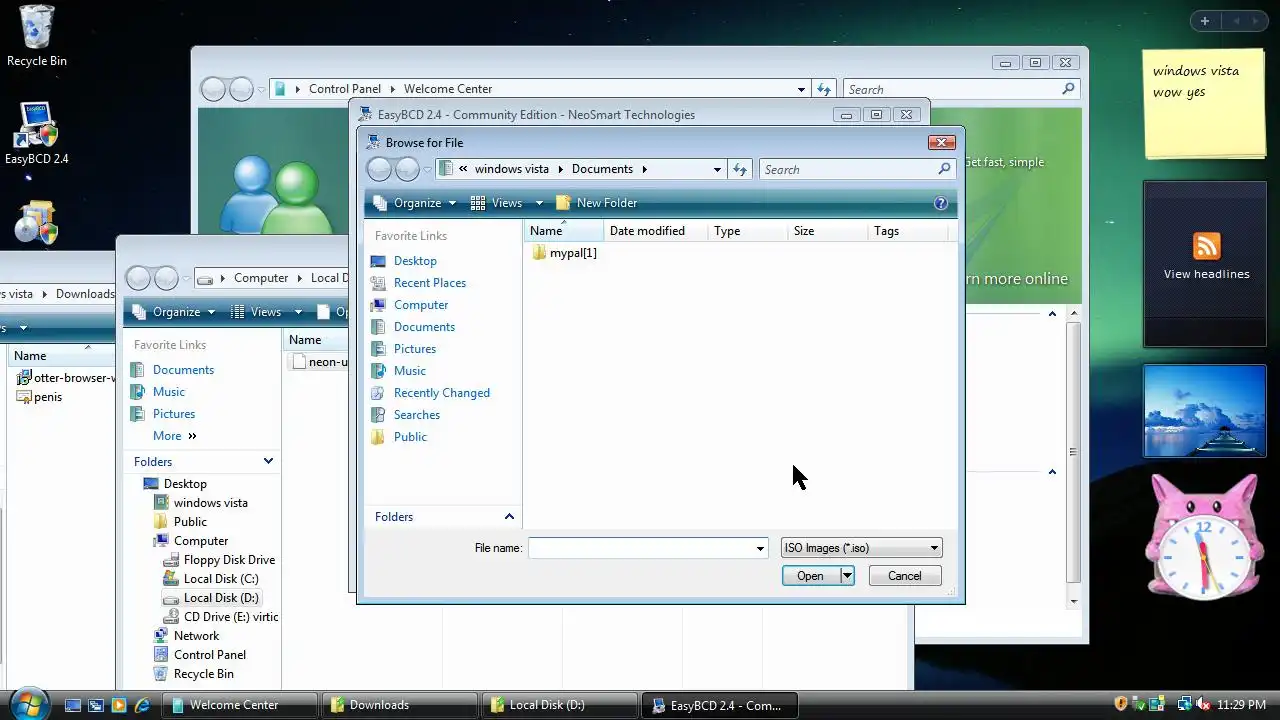Open the EasyBCD 2.4 desktop shortcut

tap(37, 134)
